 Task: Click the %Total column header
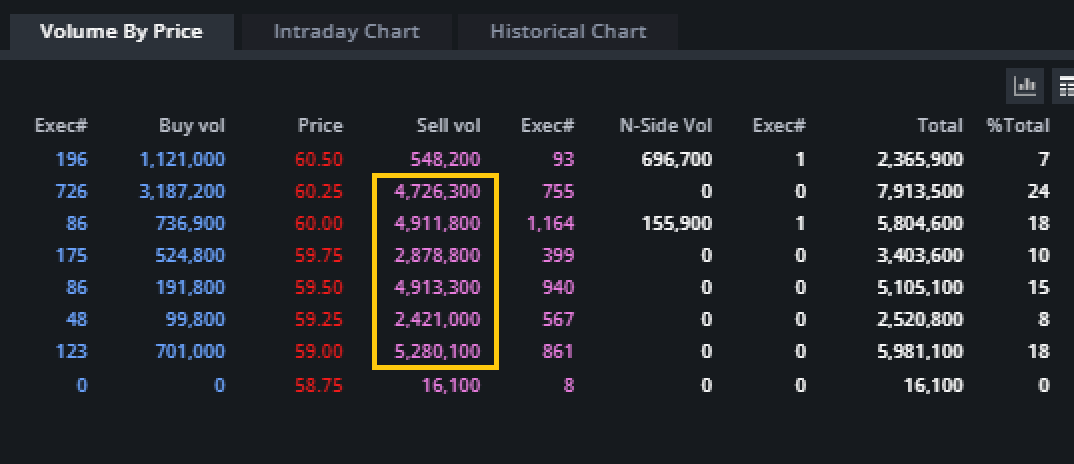1018,126
